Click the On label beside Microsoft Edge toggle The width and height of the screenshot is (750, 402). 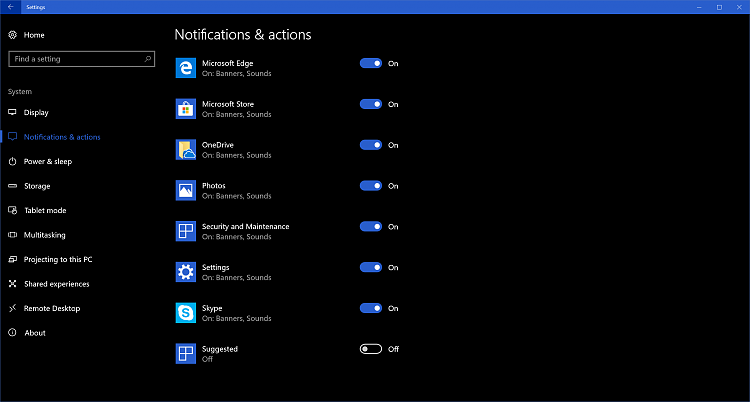click(x=393, y=63)
